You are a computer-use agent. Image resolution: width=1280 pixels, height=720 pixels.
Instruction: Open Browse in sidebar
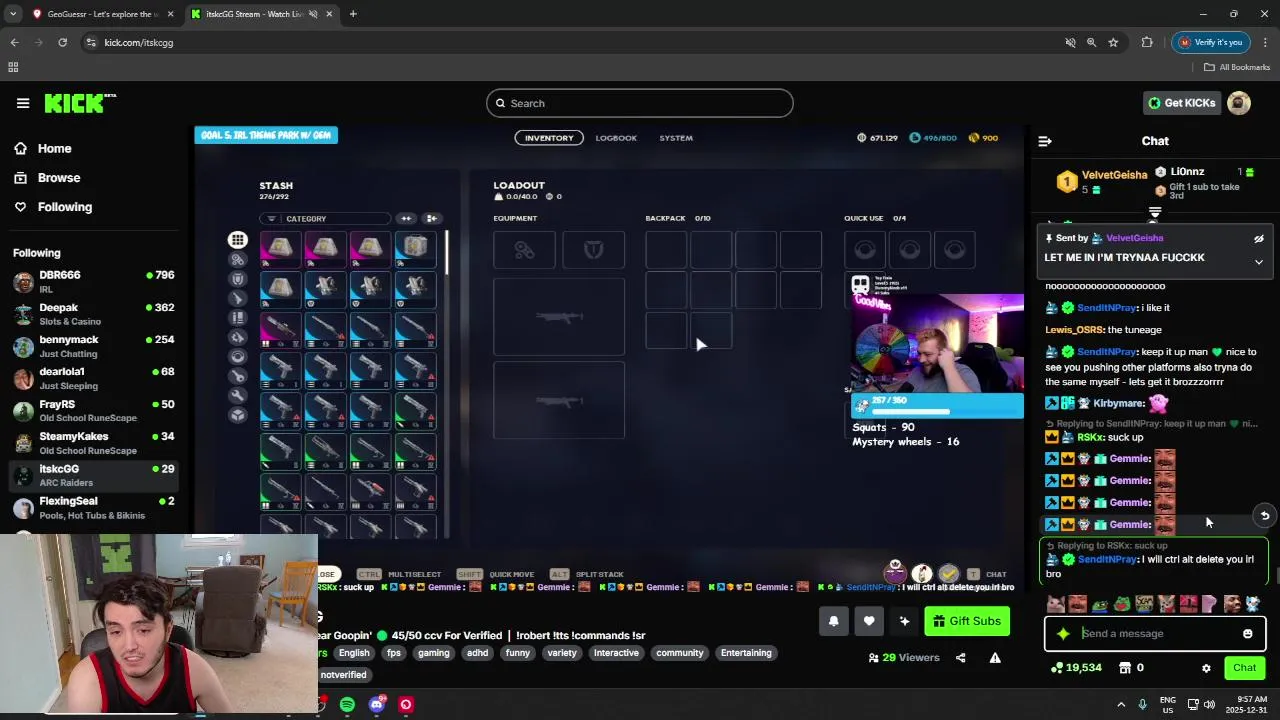58,177
